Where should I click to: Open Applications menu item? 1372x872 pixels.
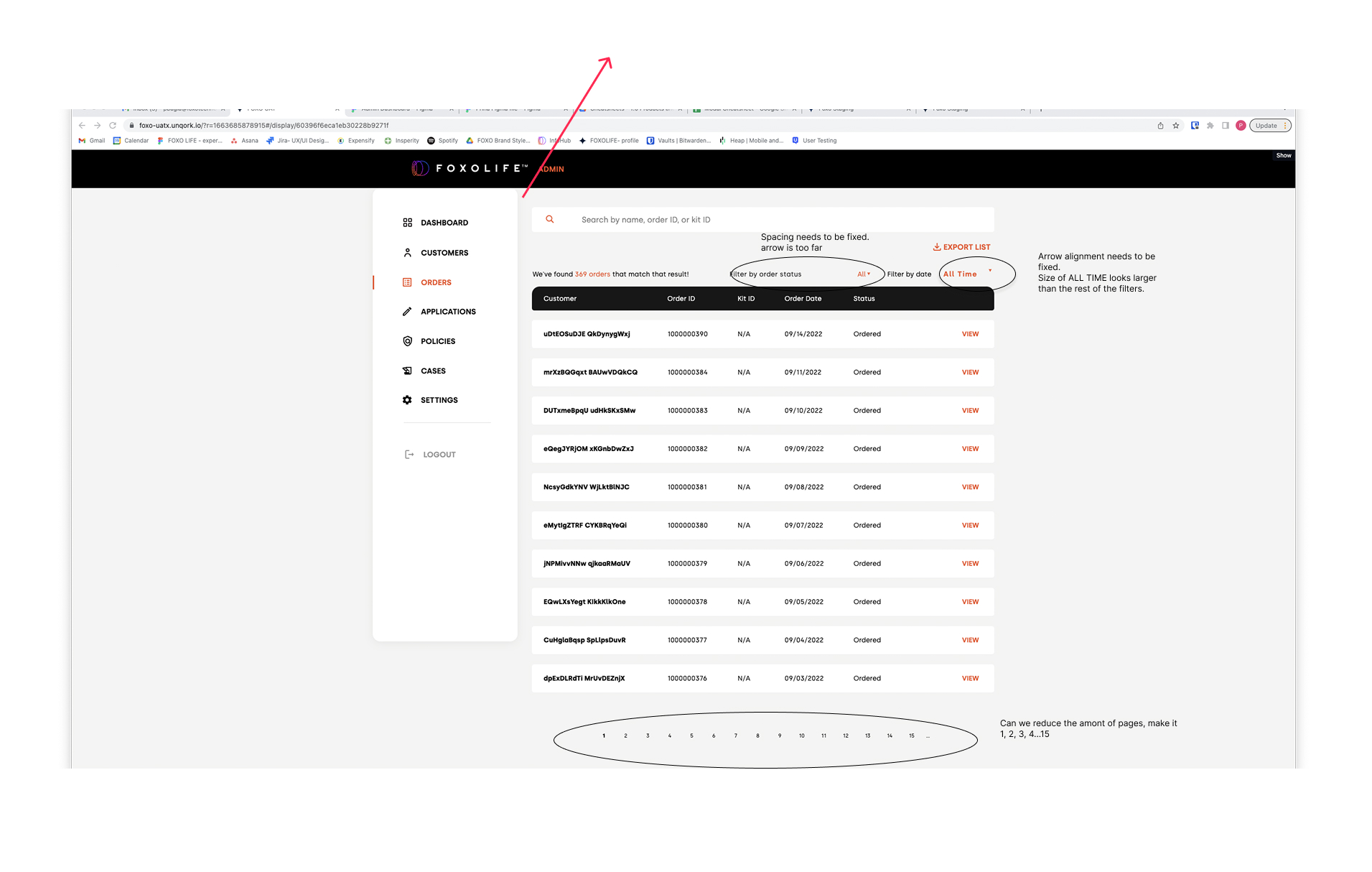pyautogui.click(x=448, y=312)
